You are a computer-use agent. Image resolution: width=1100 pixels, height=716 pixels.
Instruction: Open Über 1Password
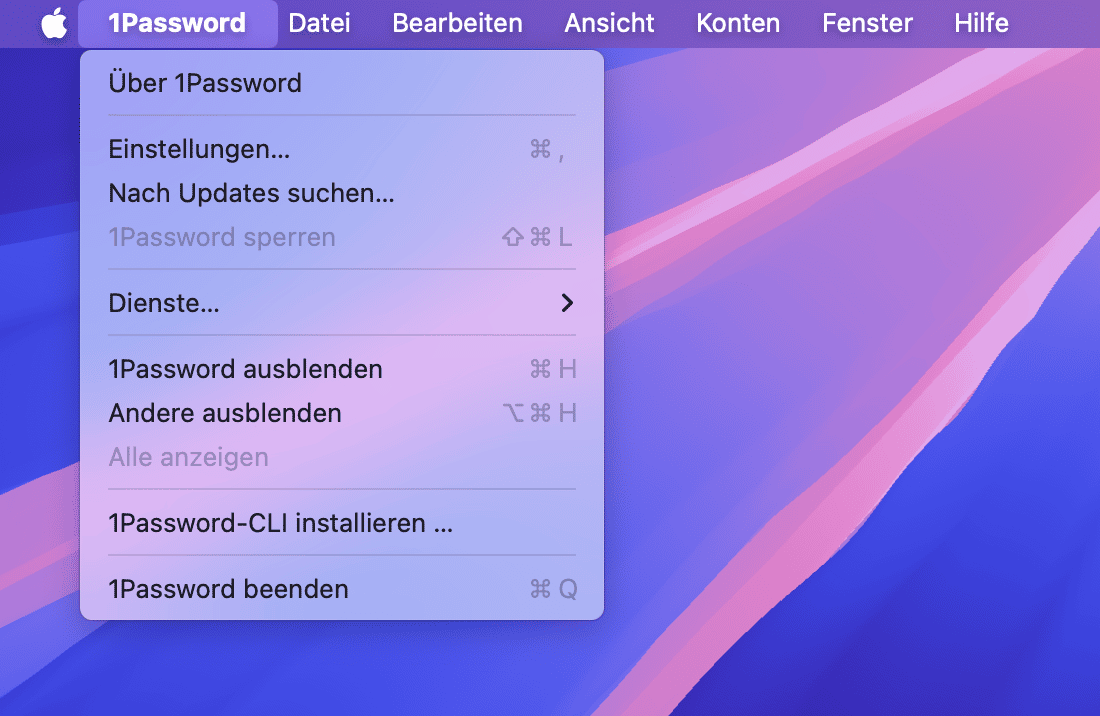tap(205, 83)
